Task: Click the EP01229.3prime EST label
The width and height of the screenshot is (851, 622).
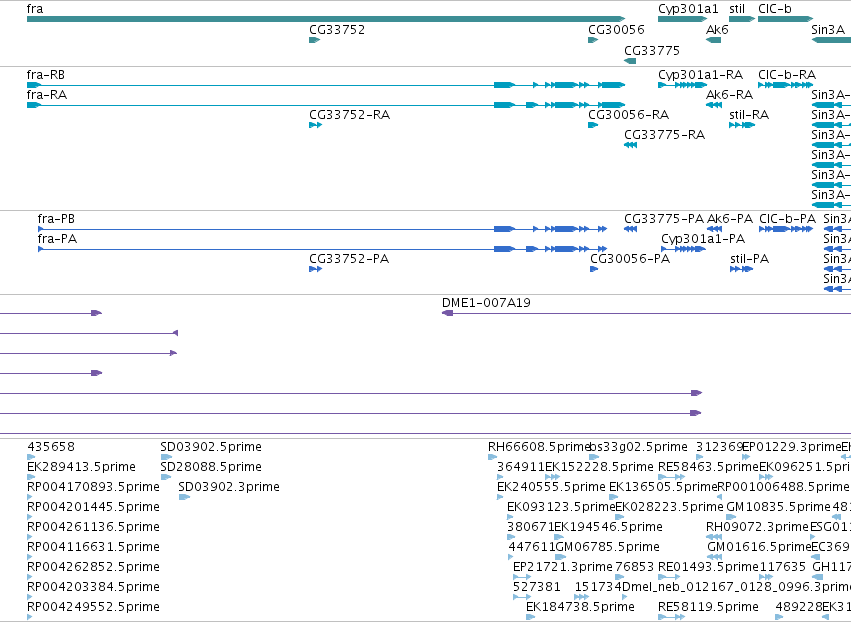Action: (792, 447)
